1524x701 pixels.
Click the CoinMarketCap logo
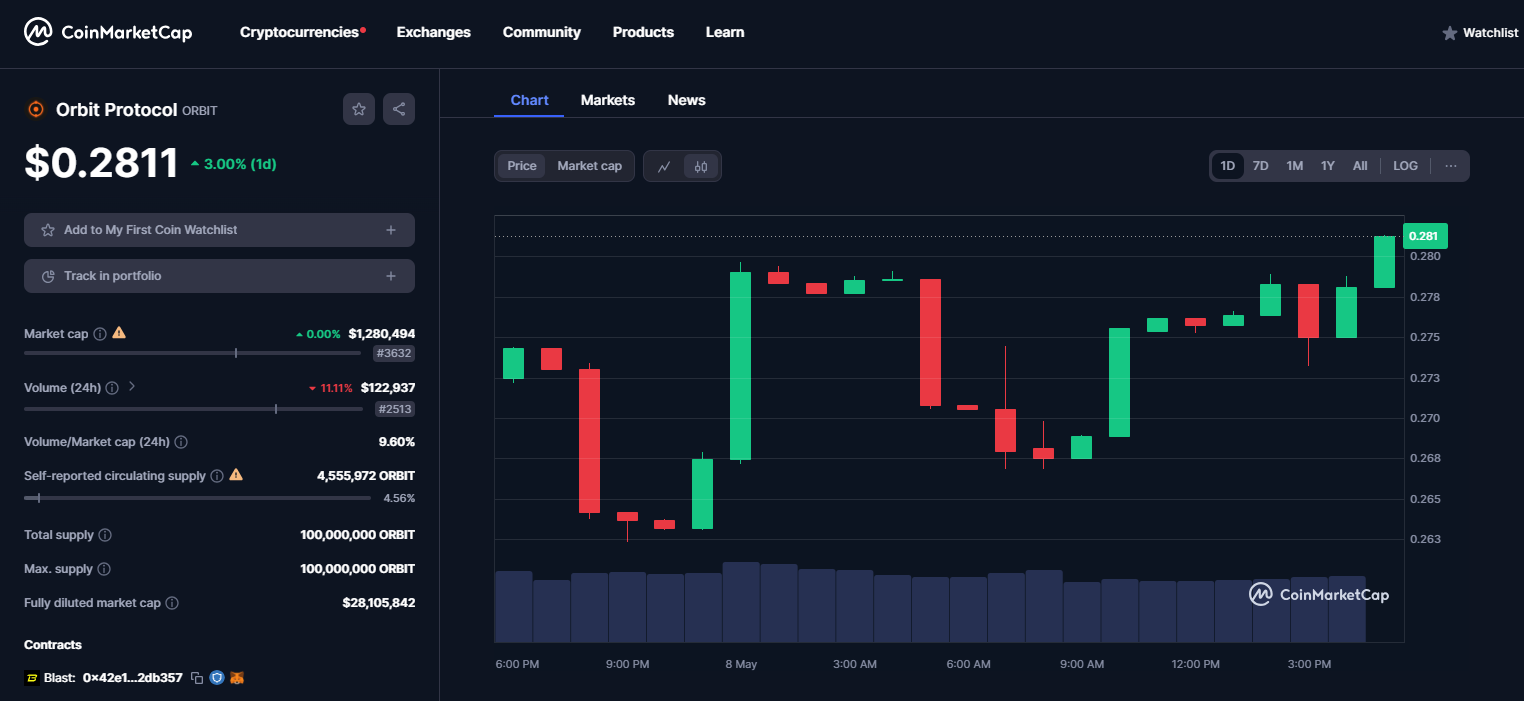108,32
